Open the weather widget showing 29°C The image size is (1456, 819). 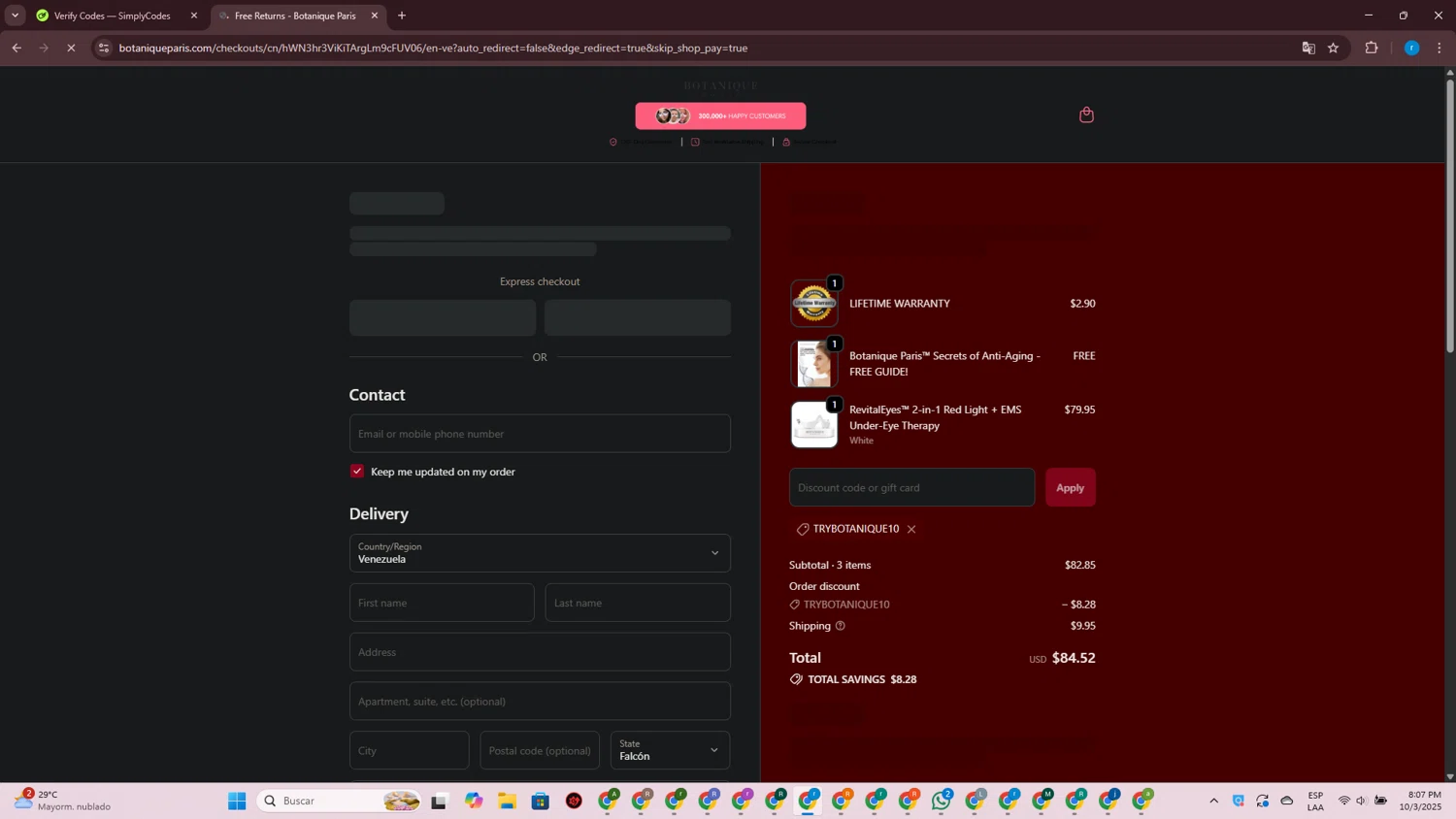pyautogui.click(x=62, y=801)
